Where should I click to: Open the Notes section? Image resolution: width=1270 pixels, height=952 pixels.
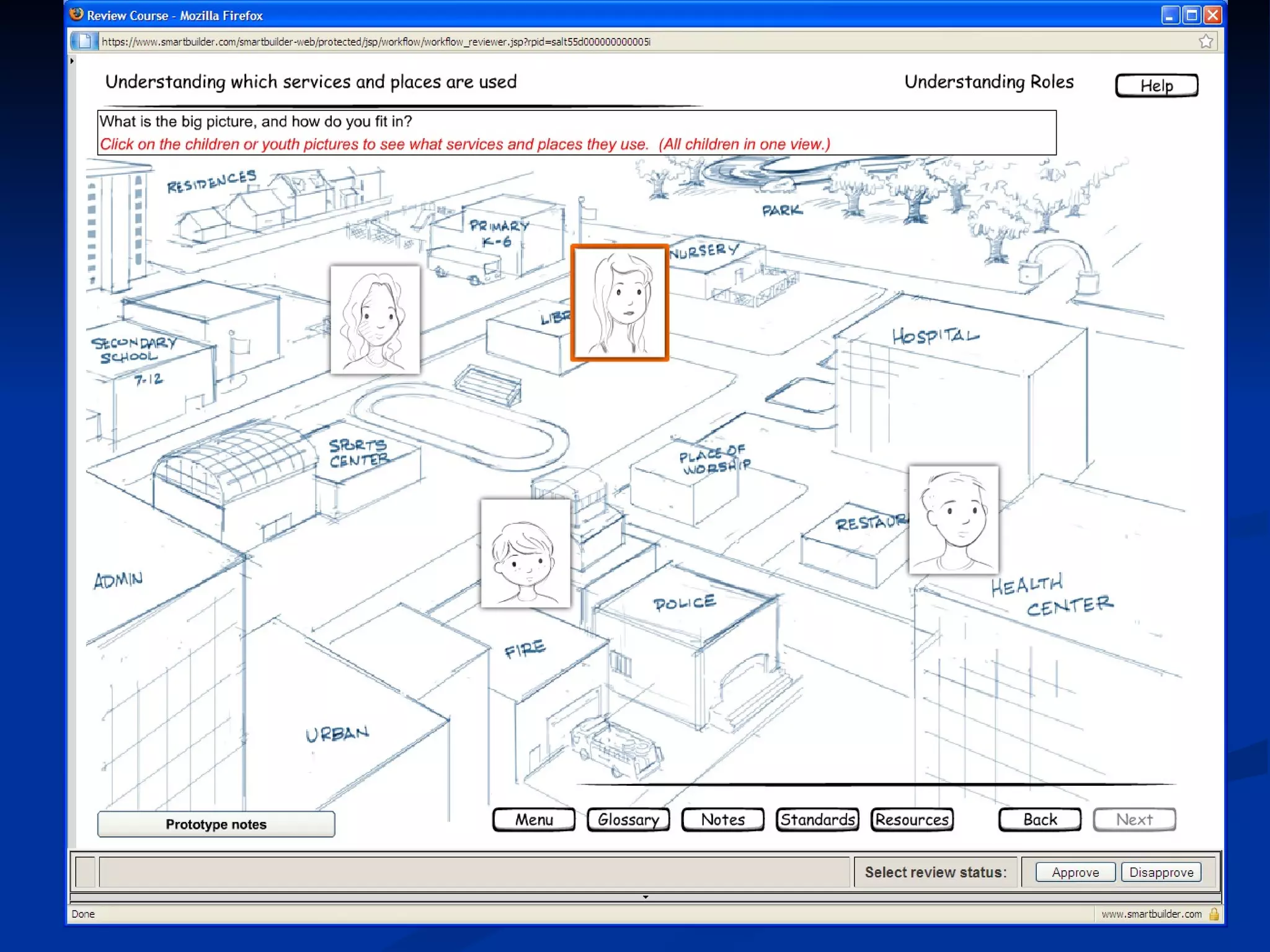coord(722,819)
